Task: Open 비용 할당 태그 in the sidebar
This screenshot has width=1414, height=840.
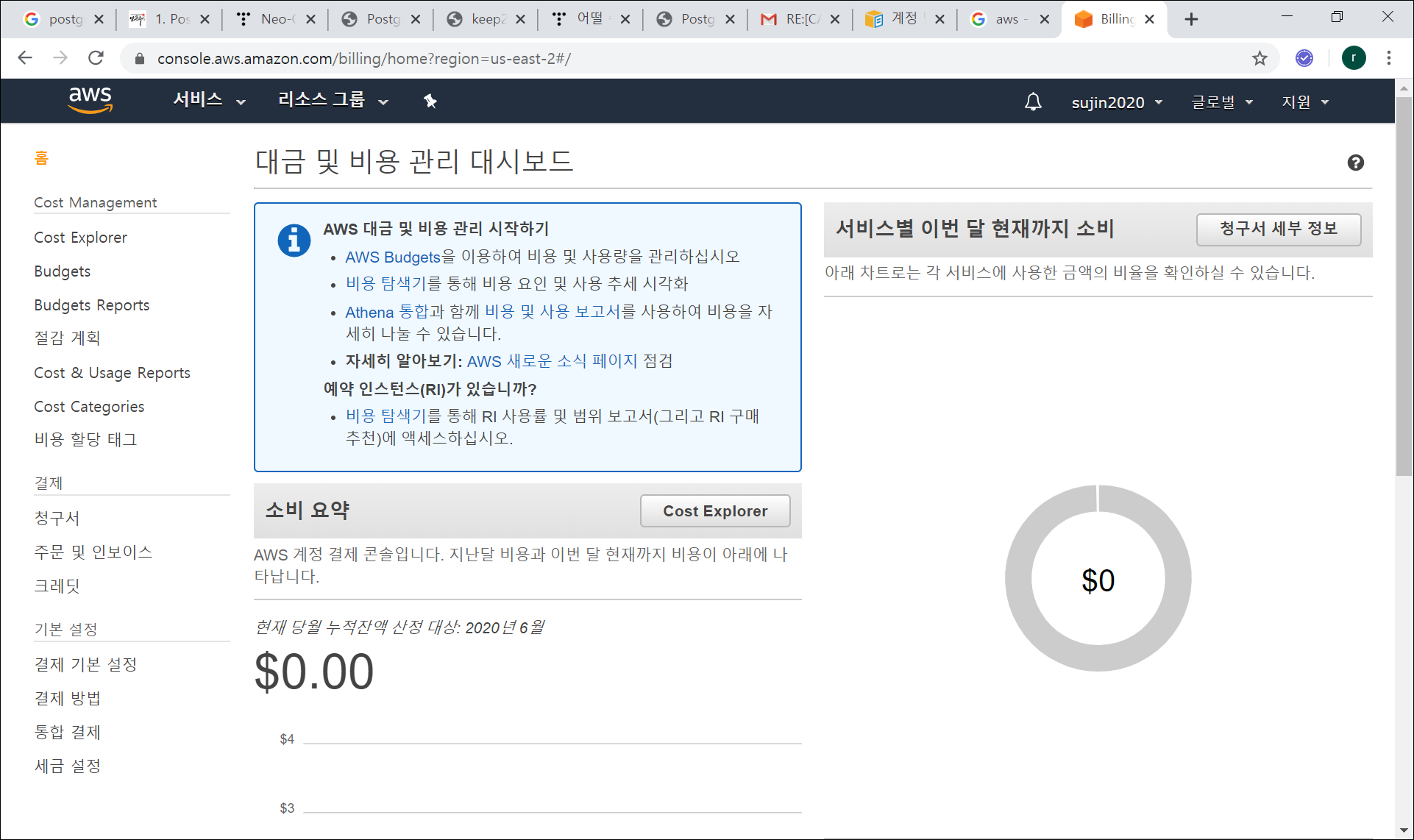Action: tap(85, 439)
